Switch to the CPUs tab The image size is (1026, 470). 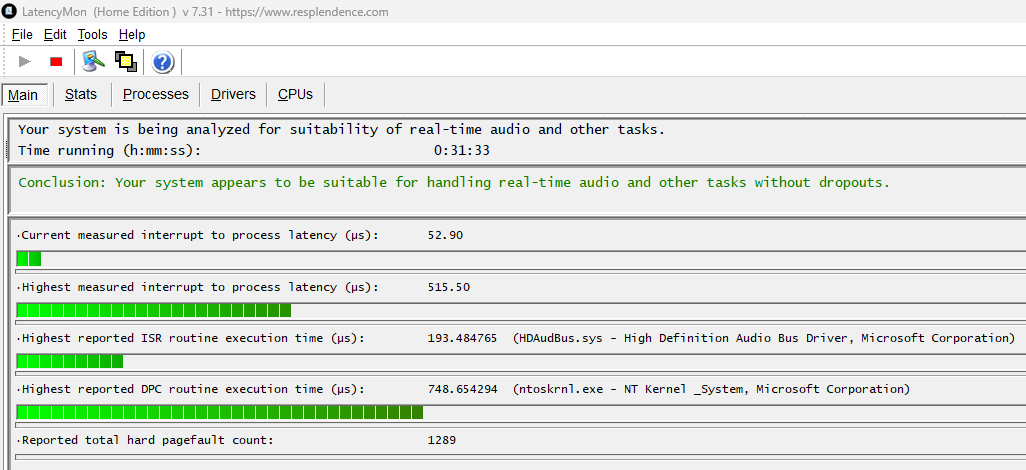pyautogui.click(x=295, y=94)
